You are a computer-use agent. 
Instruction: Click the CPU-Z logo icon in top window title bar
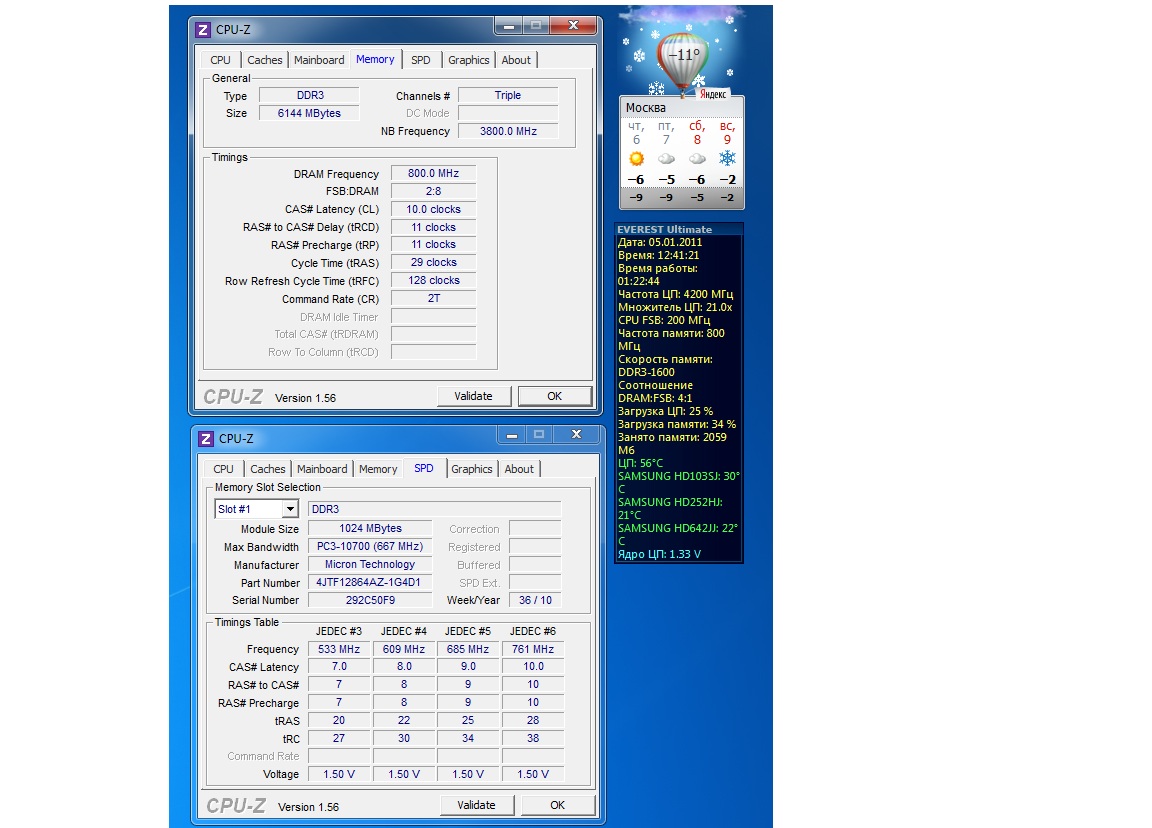click(204, 30)
